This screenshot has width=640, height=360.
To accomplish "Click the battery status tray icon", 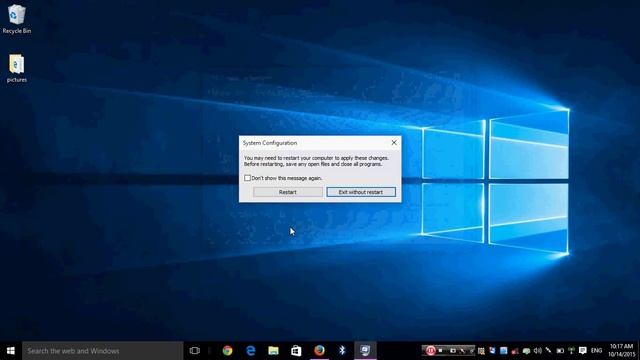I will tap(560, 351).
